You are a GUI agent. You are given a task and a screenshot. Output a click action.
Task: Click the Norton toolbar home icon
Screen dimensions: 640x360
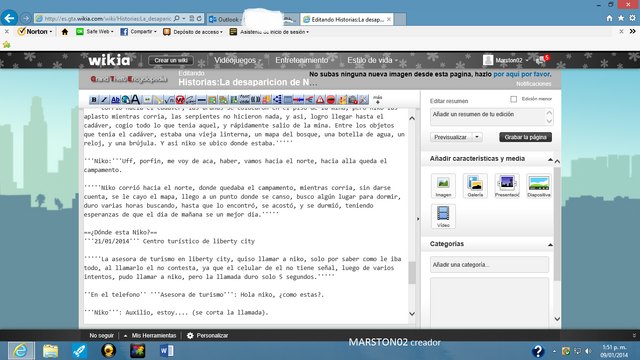[64, 31]
